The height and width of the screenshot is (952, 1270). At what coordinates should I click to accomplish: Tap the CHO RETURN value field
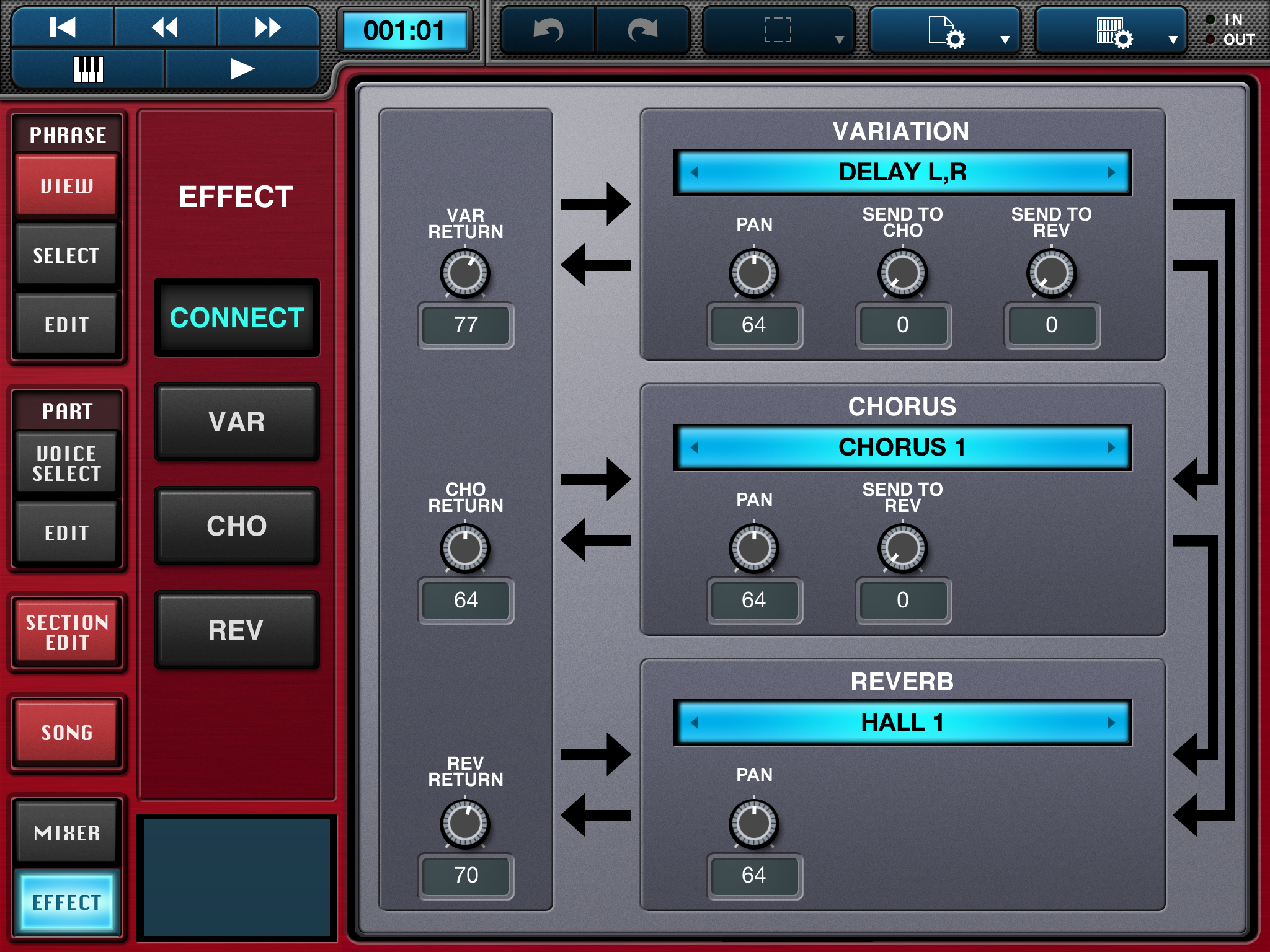coord(466,601)
